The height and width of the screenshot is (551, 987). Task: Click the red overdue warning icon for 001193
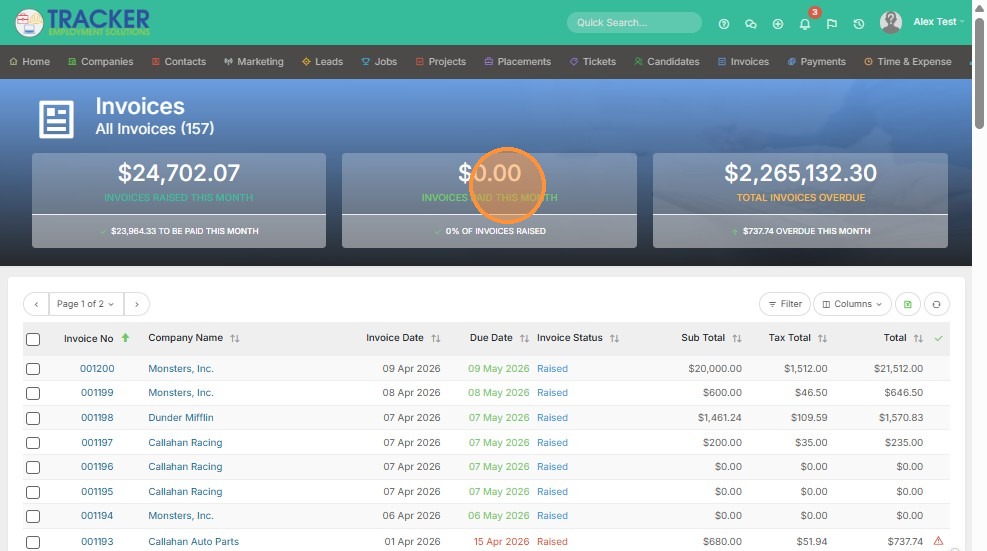(x=938, y=541)
